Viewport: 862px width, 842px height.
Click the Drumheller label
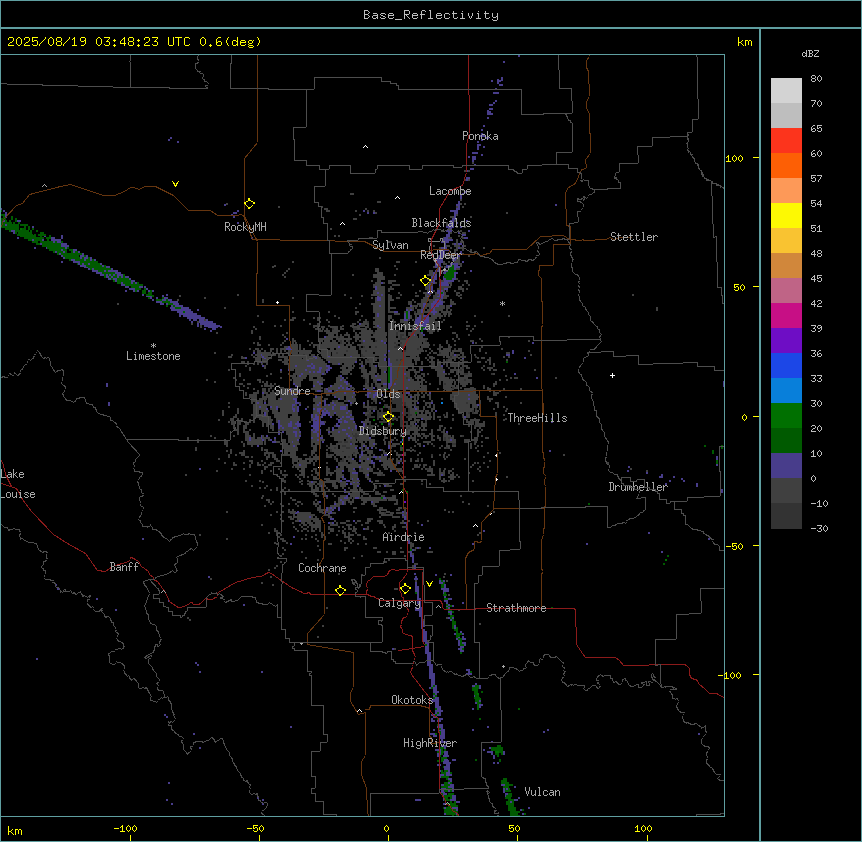tap(638, 487)
